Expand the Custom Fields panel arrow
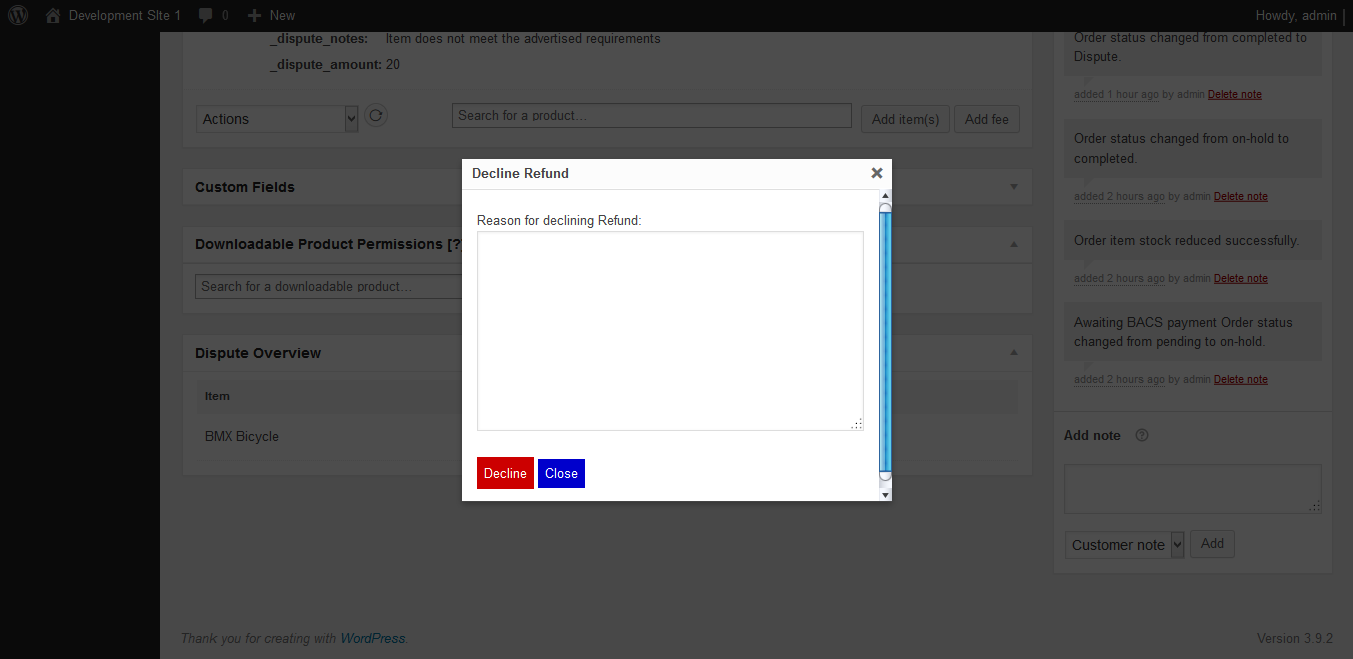The image size is (1353, 659). pyautogui.click(x=1014, y=187)
